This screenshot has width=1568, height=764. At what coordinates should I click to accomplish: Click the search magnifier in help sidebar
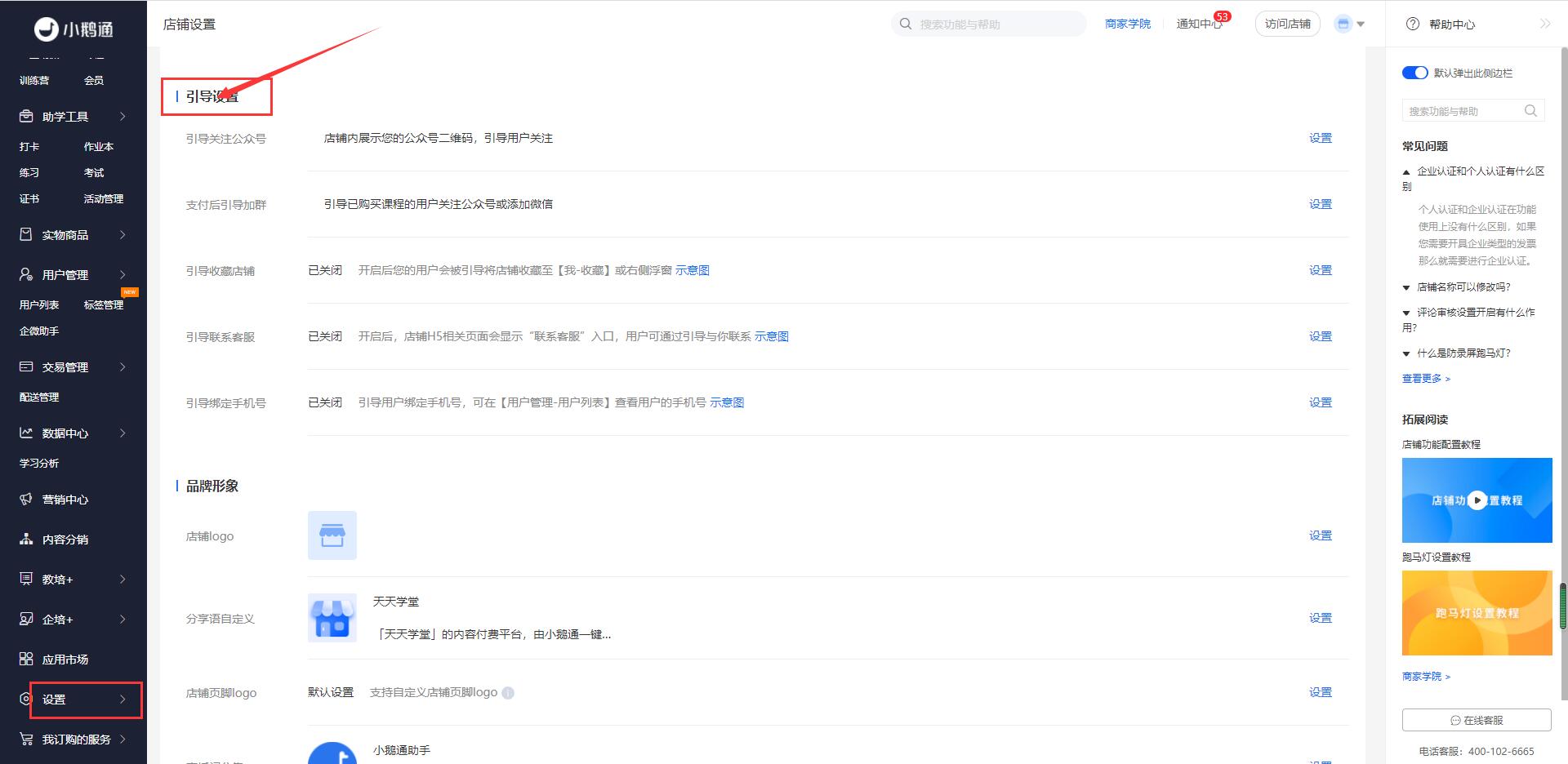click(1530, 111)
